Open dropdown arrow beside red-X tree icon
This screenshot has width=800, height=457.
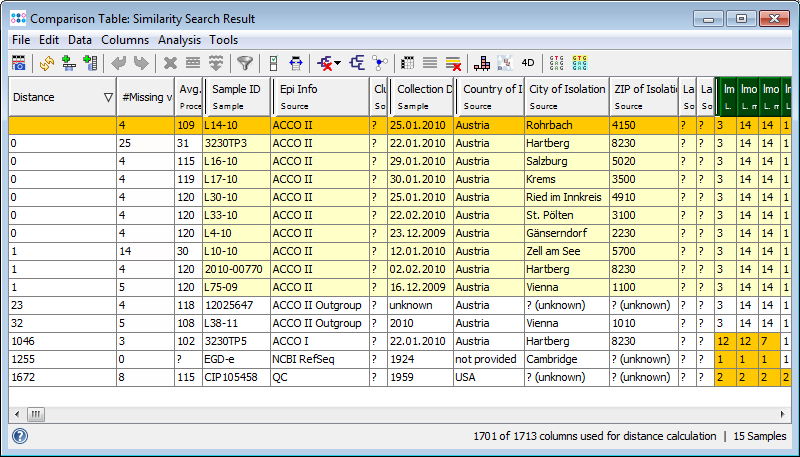point(337,63)
